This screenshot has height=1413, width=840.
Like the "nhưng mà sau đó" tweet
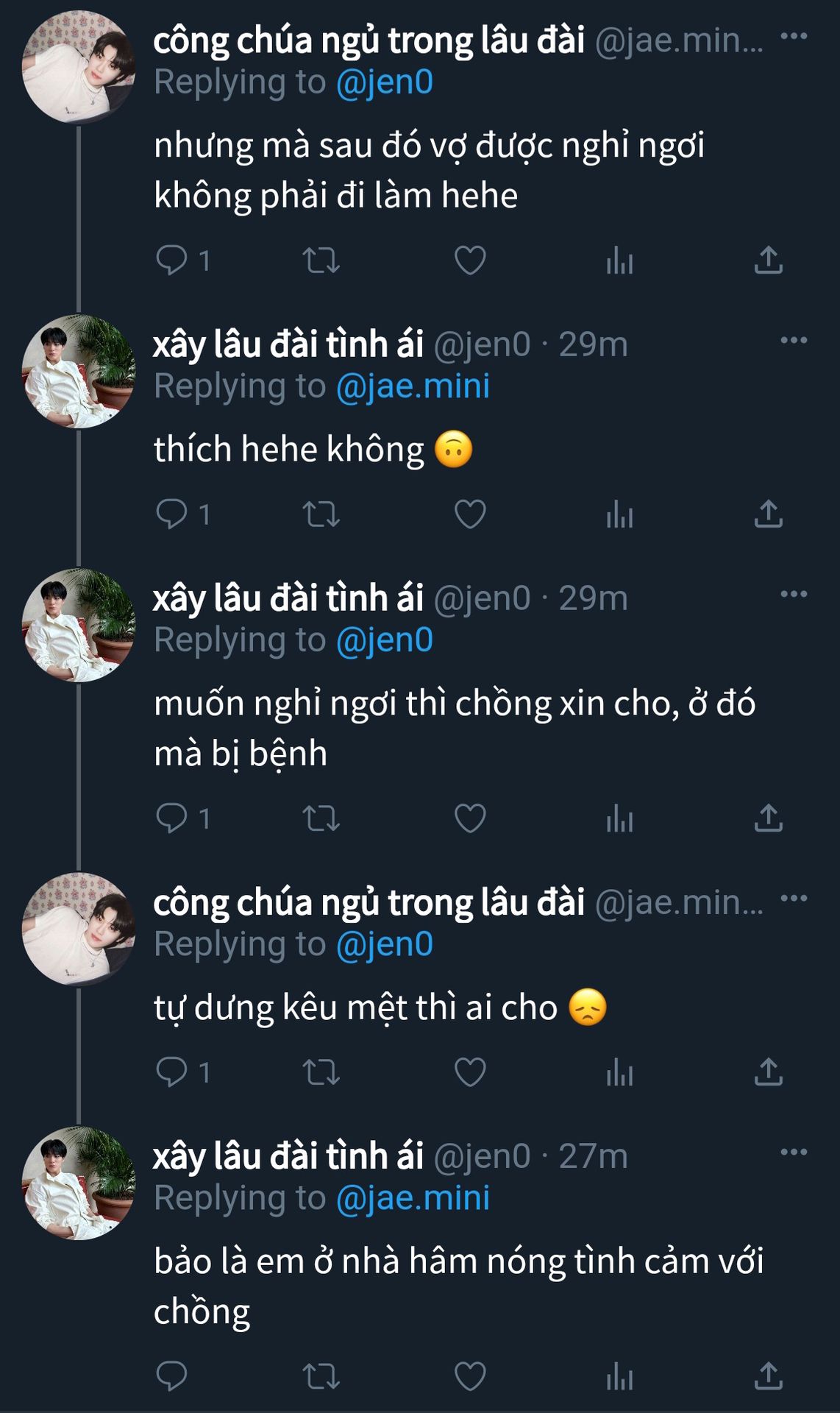[x=470, y=260]
